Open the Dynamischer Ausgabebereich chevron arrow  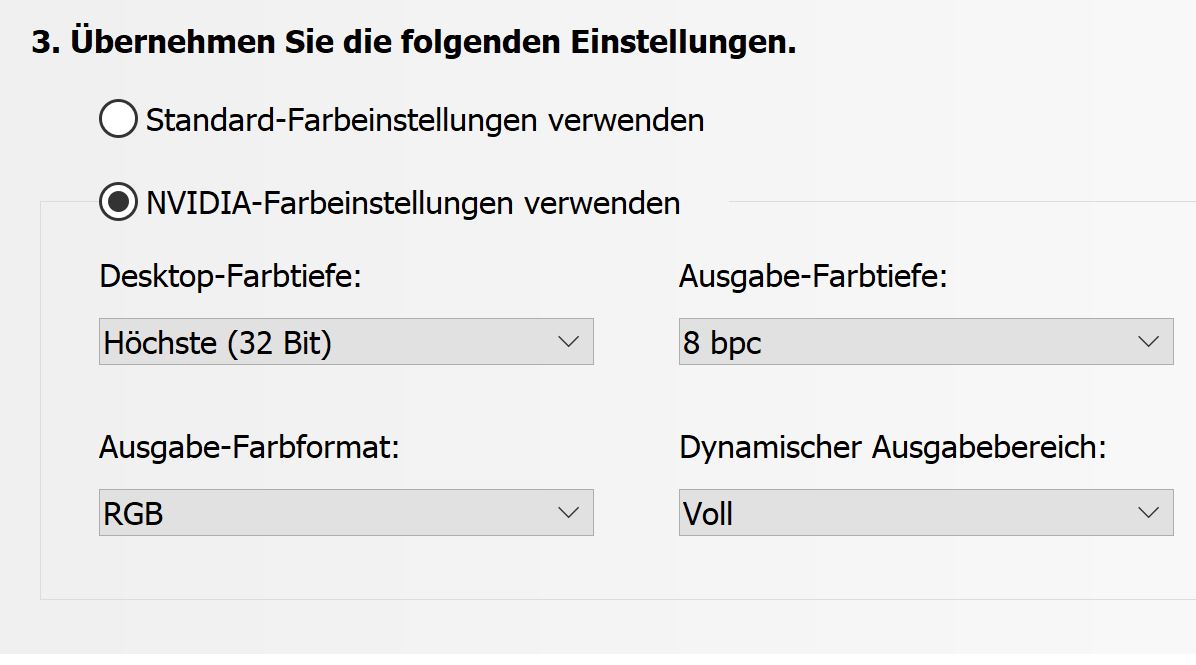(1148, 513)
